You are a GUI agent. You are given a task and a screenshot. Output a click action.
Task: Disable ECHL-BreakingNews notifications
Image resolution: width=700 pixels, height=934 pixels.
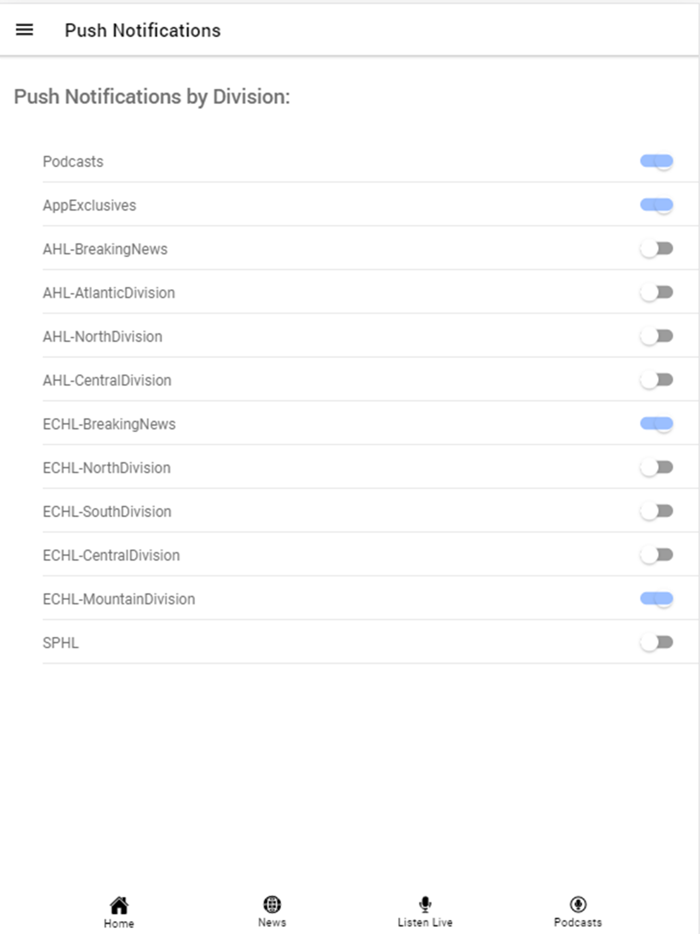point(657,424)
